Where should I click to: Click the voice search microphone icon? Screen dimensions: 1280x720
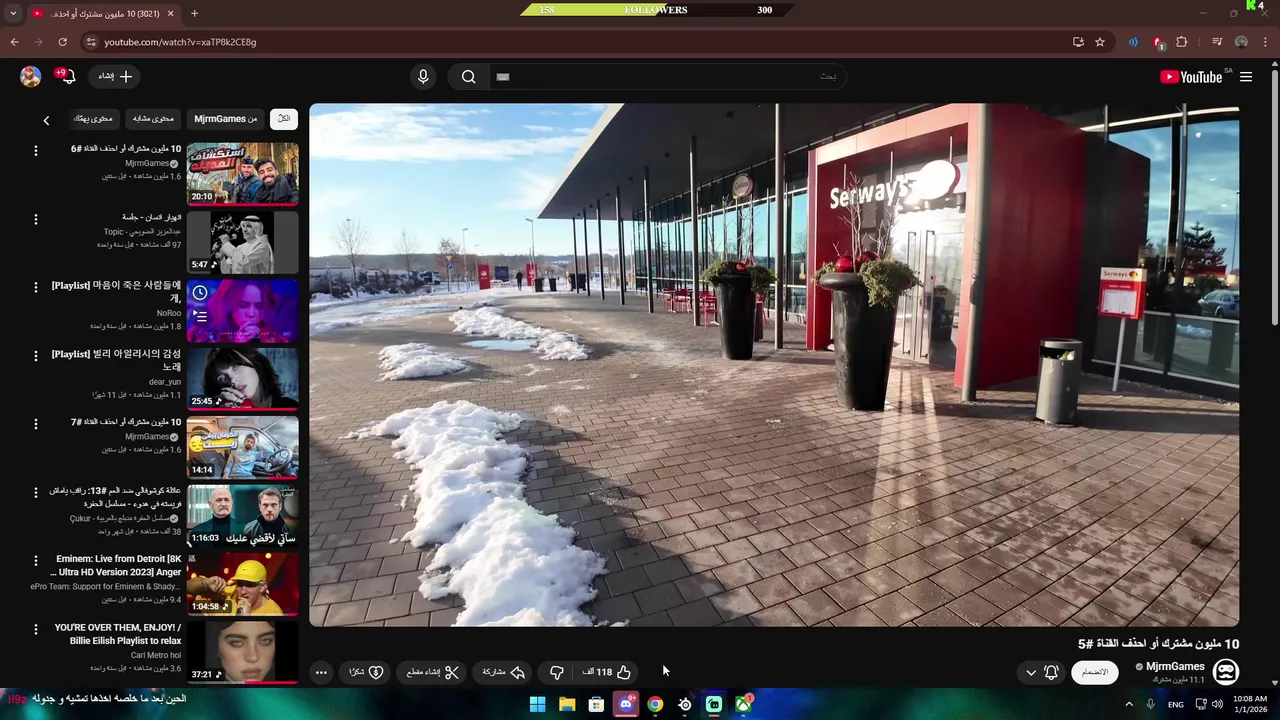coord(423,77)
